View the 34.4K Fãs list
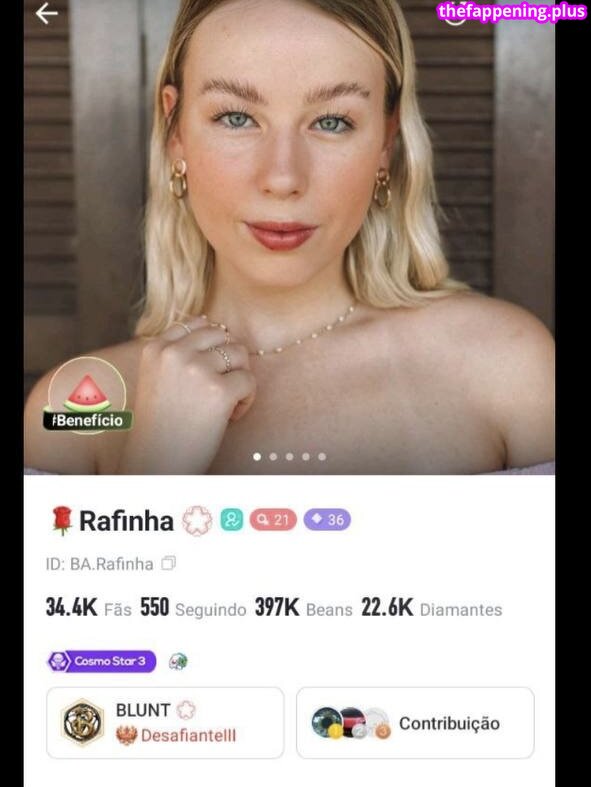Image resolution: width=591 pixels, height=787 pixels. [88, 608]
